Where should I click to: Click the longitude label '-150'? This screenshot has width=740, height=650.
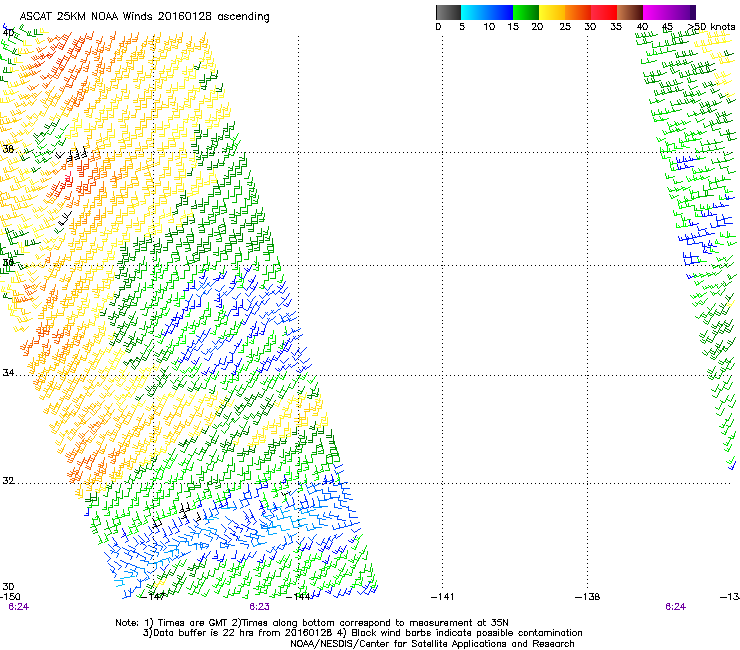coord(10,596)
